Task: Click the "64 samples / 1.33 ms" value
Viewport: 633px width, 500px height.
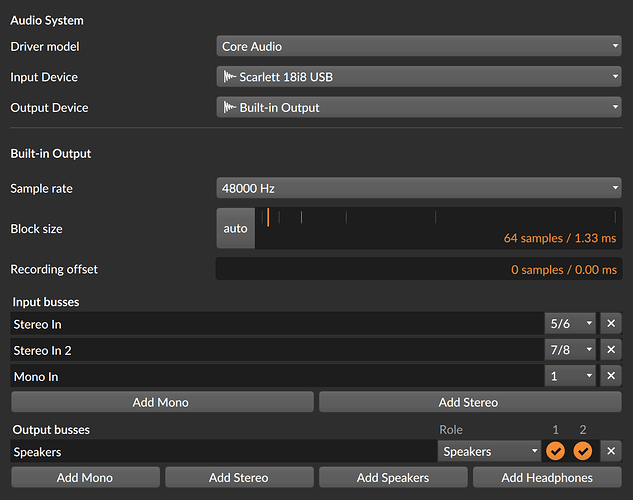Action: pyautogui.click(x=560, y=238)
